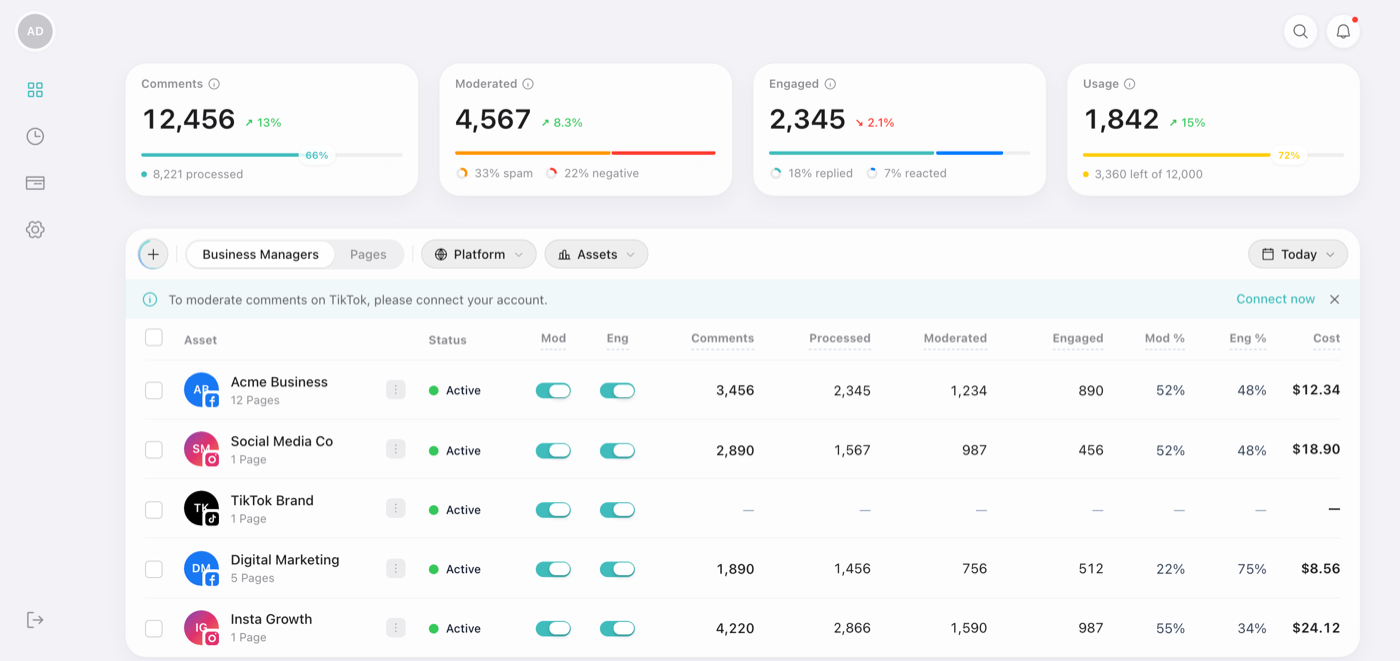
Task: Dismiss the TikTok connect banner
Action: [1334, 299]
